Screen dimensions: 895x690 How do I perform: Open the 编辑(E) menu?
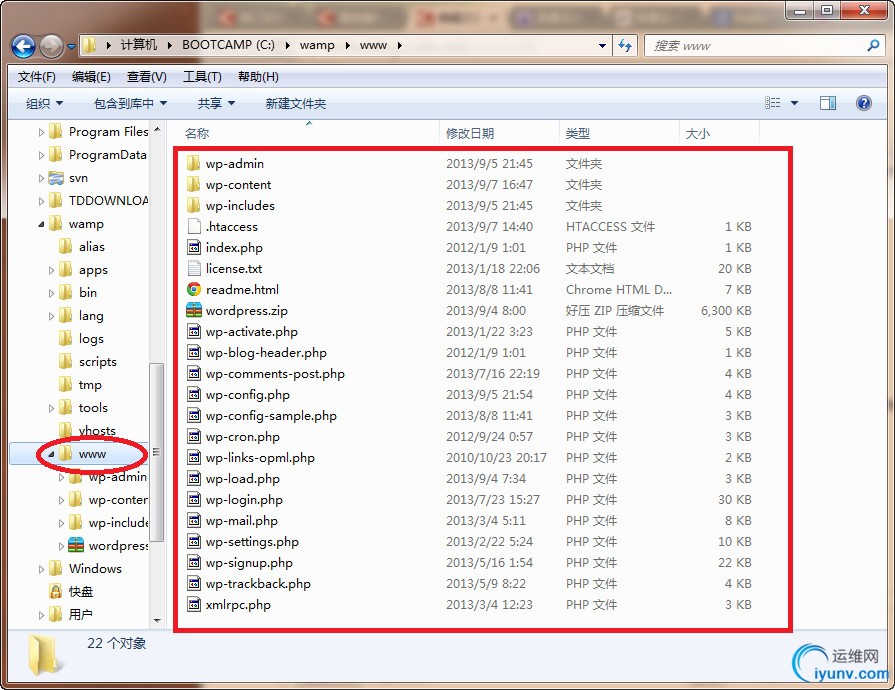point(91,76)
